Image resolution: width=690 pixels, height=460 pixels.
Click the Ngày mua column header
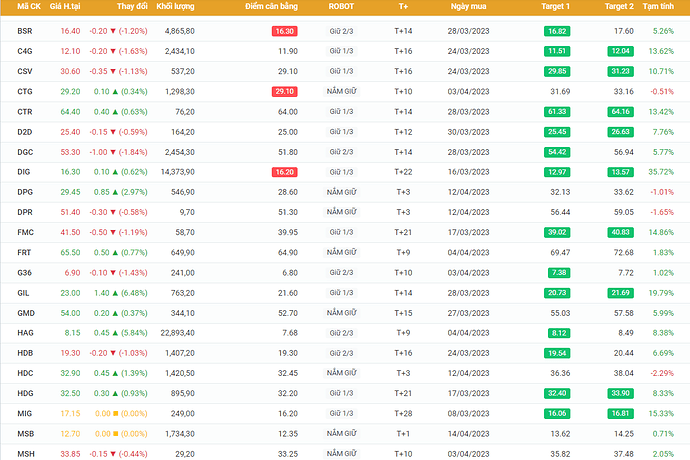tap(469, 7)
